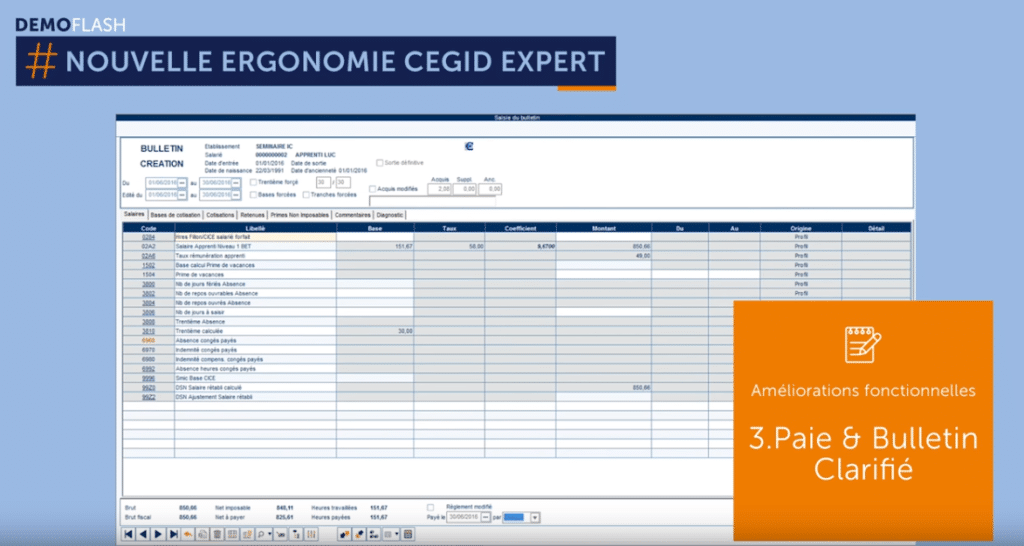Click code link 3810 for Trentième calculée
Image resolution: width=1024 pixels, height=546 pixels.
coord(148,331)
